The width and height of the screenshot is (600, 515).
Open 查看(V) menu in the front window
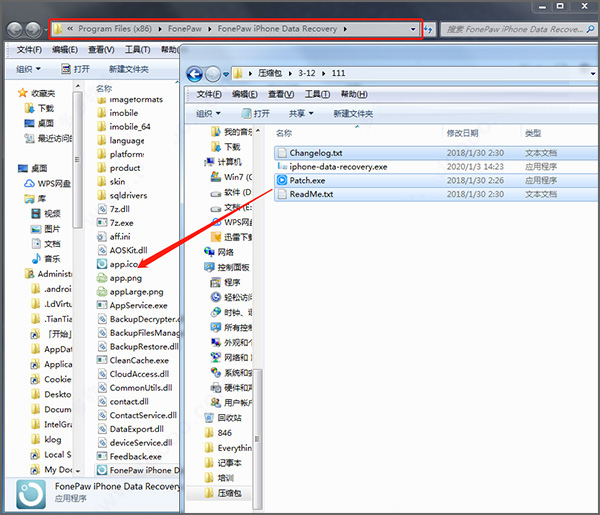[281, 94]
